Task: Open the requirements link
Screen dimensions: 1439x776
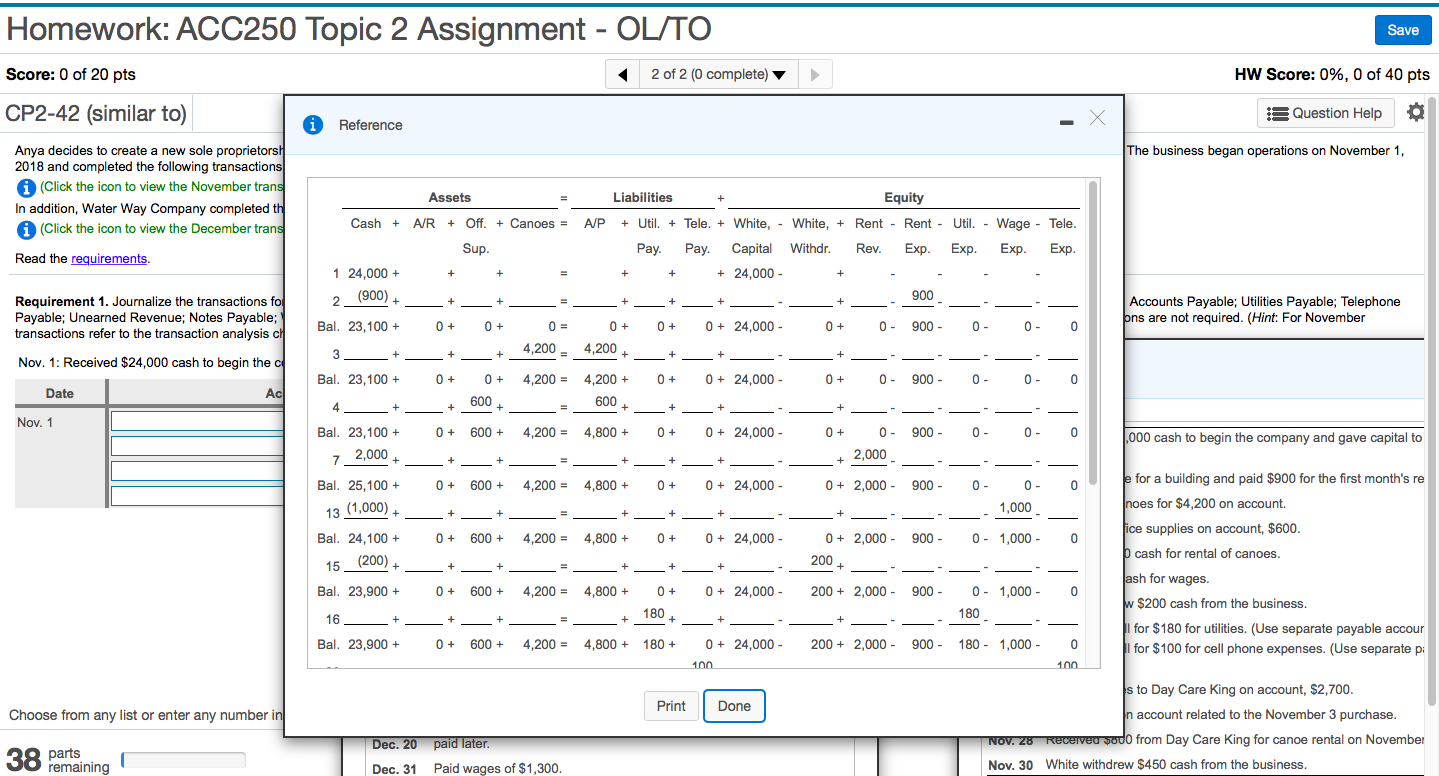Action: point(108,258)
